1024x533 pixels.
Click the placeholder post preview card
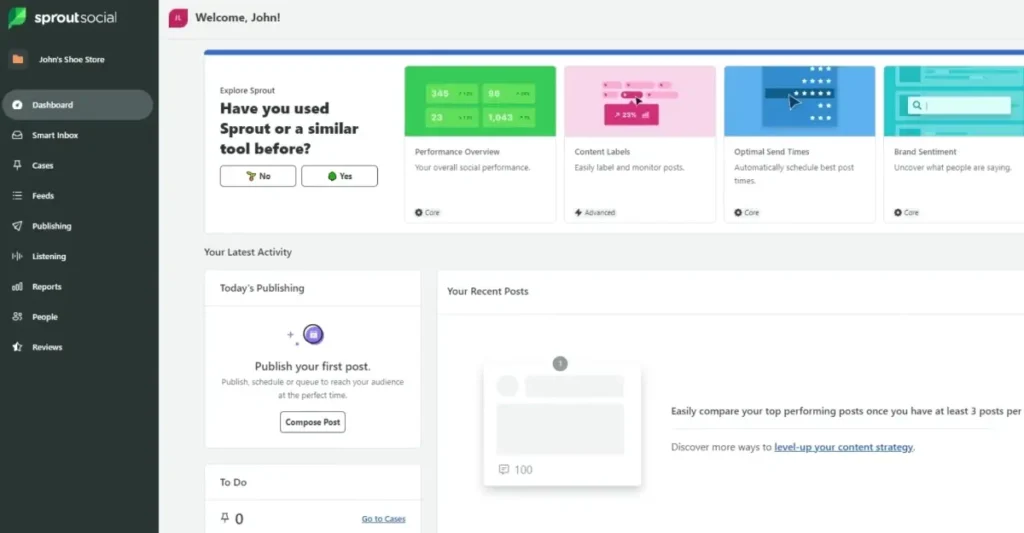pos(562,425)
